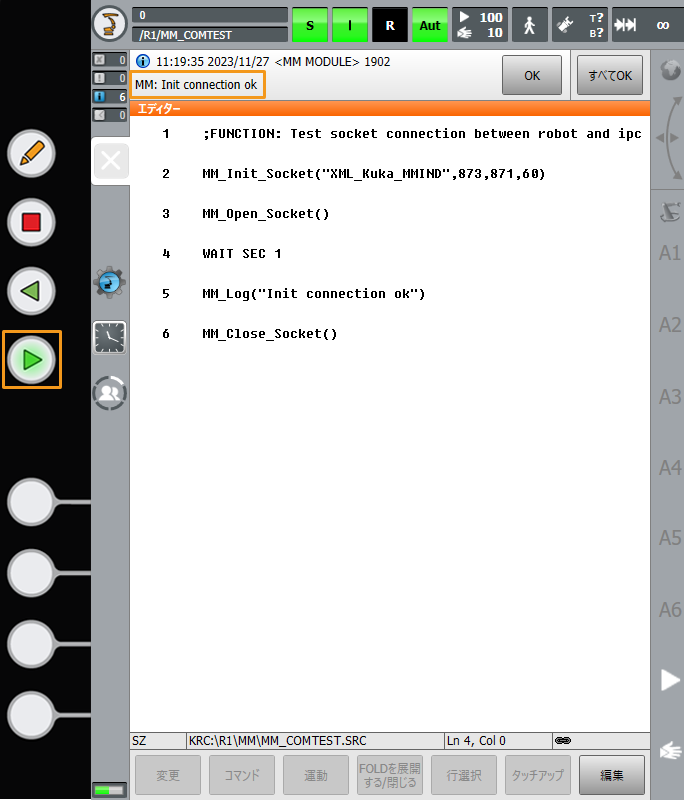Image resolution: width=684 pixels, height=800 pixels.
Task: Open error message counter showing 0
Action: (x=110, y=60)
